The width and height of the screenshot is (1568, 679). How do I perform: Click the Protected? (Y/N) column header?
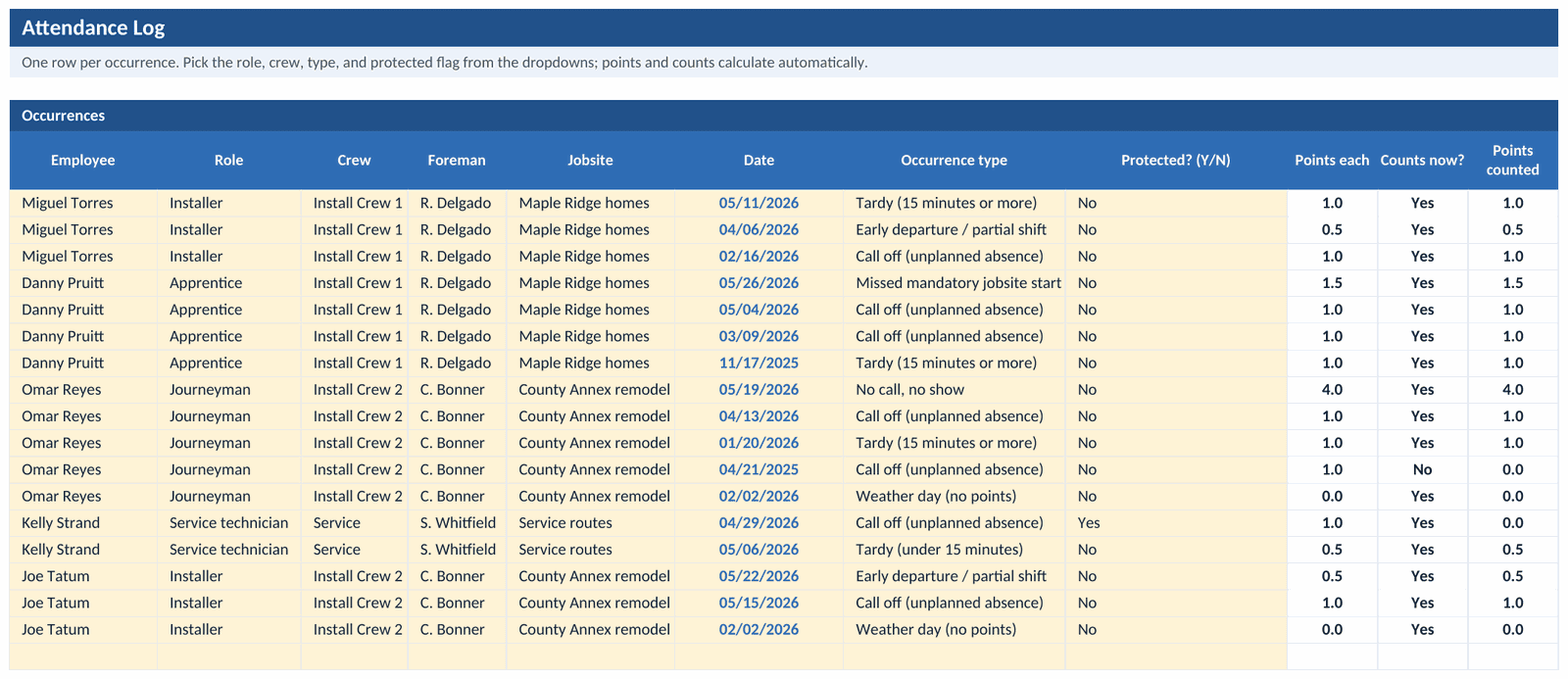click(1175, 160)
